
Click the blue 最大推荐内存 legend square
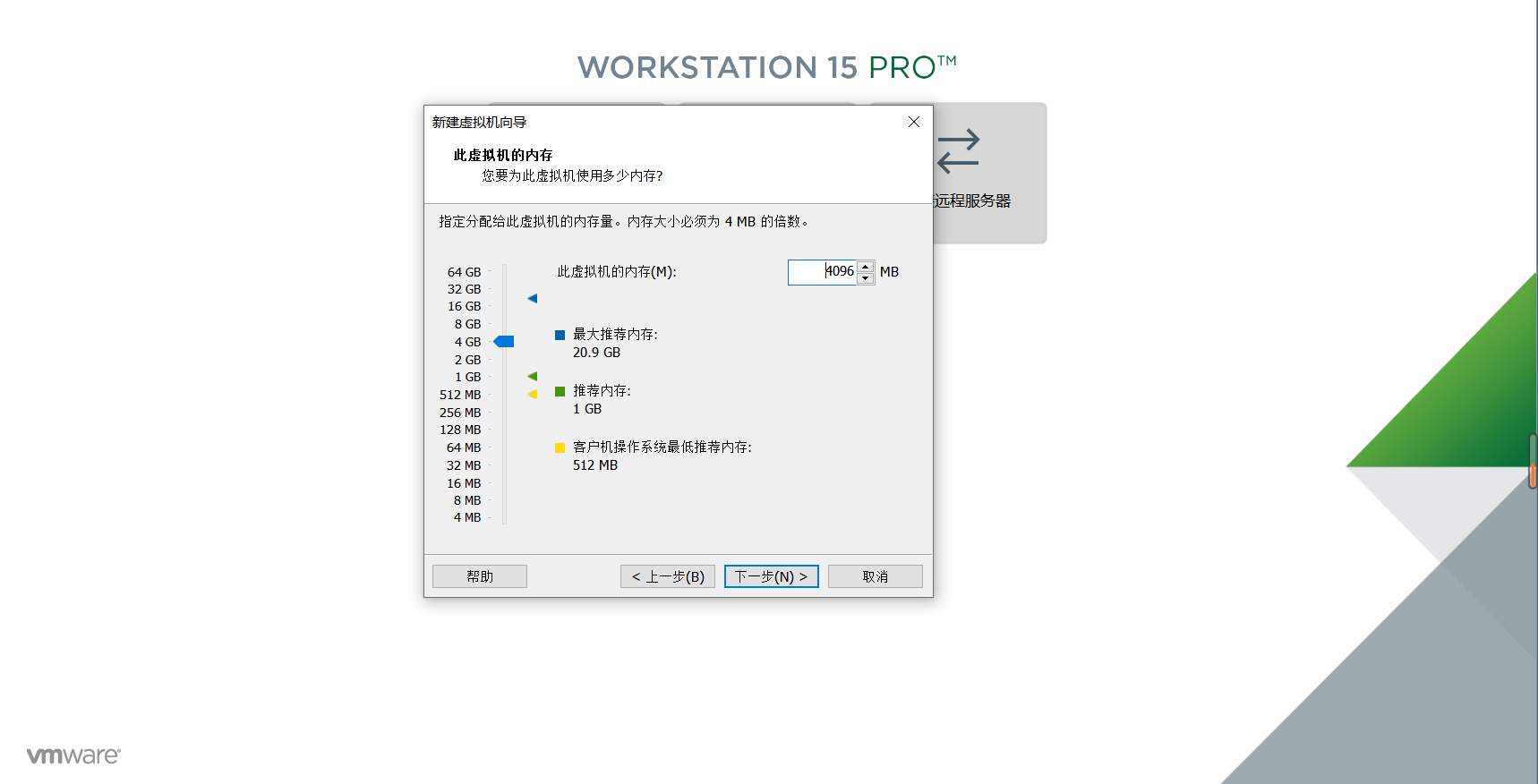tap(560, 335)
